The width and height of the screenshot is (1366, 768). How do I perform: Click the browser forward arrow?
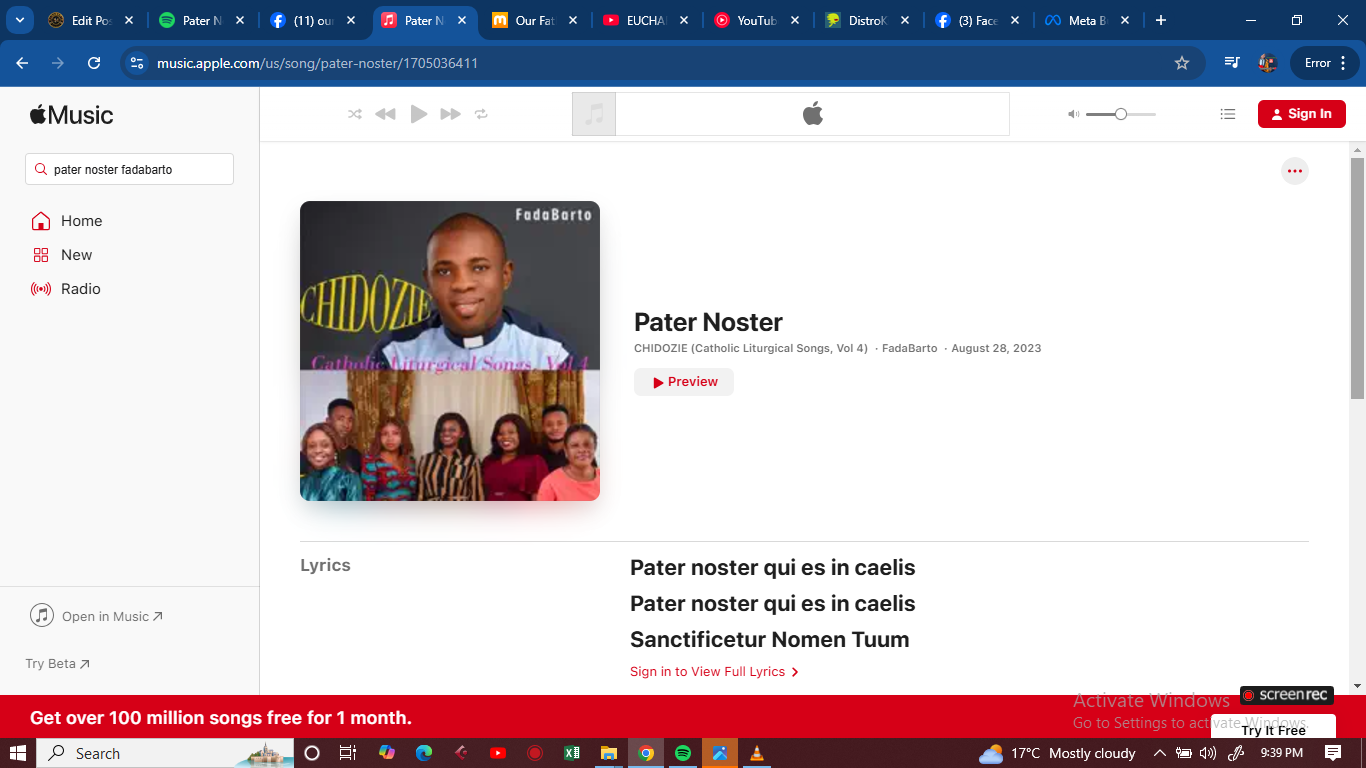tap(58, 63)
